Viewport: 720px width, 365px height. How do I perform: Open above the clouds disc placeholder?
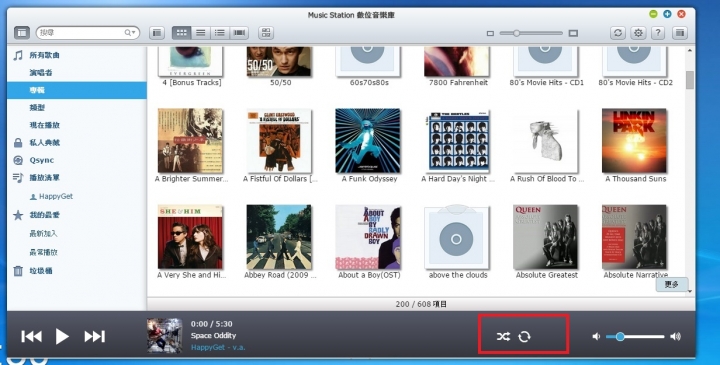tap(456, 237)
